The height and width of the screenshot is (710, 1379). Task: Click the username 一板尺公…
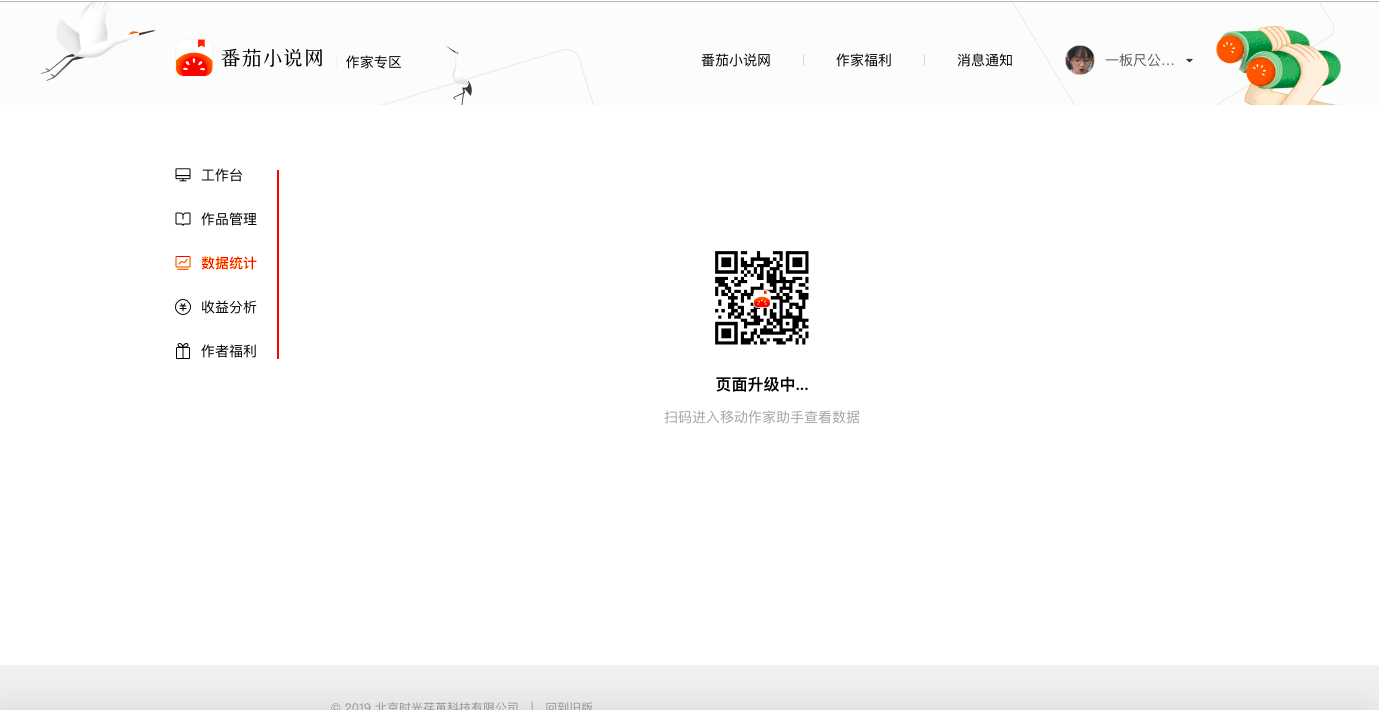pos(1140,60)
